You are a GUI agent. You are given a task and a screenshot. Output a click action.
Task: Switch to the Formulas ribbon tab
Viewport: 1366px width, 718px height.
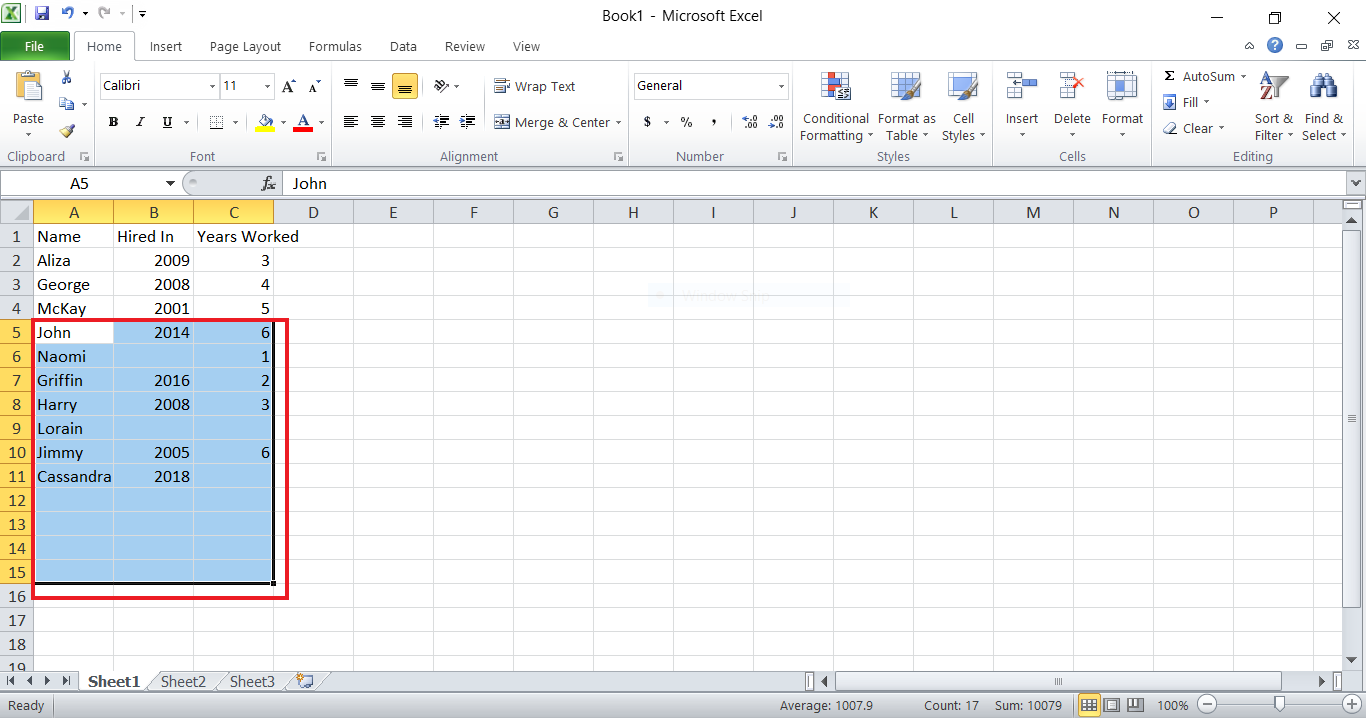(335, 46)
